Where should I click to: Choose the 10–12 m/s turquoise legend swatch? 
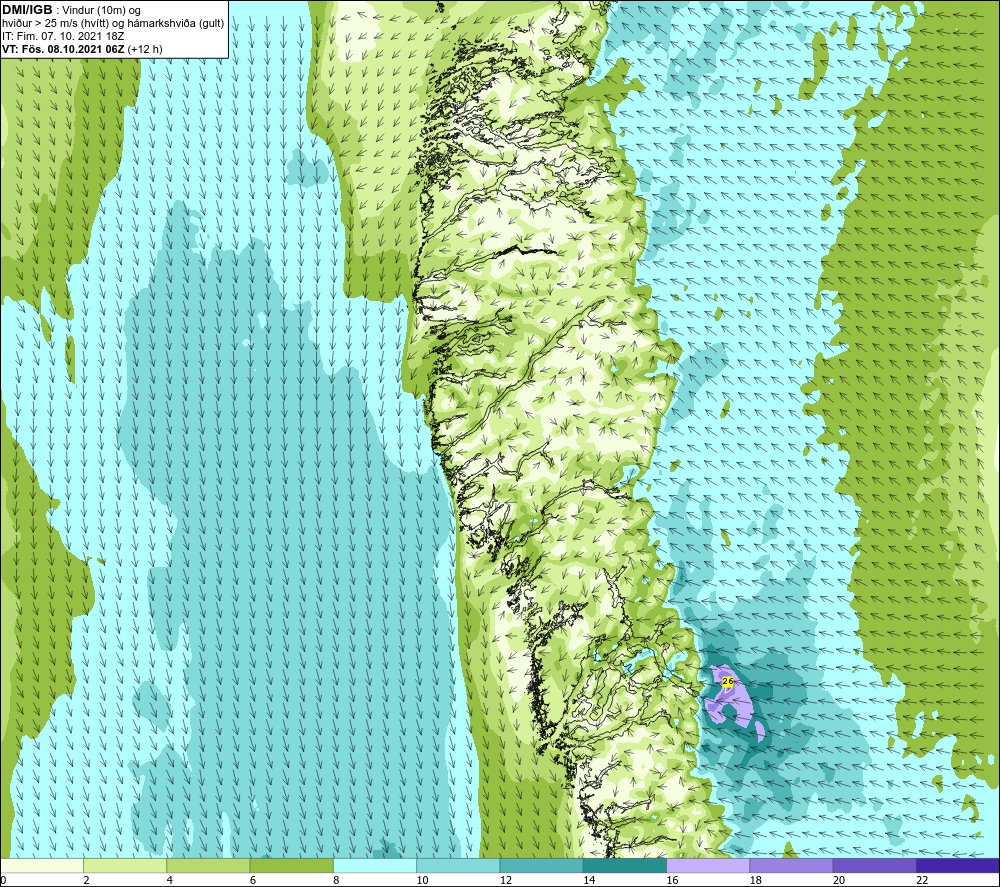click(458, 865)
